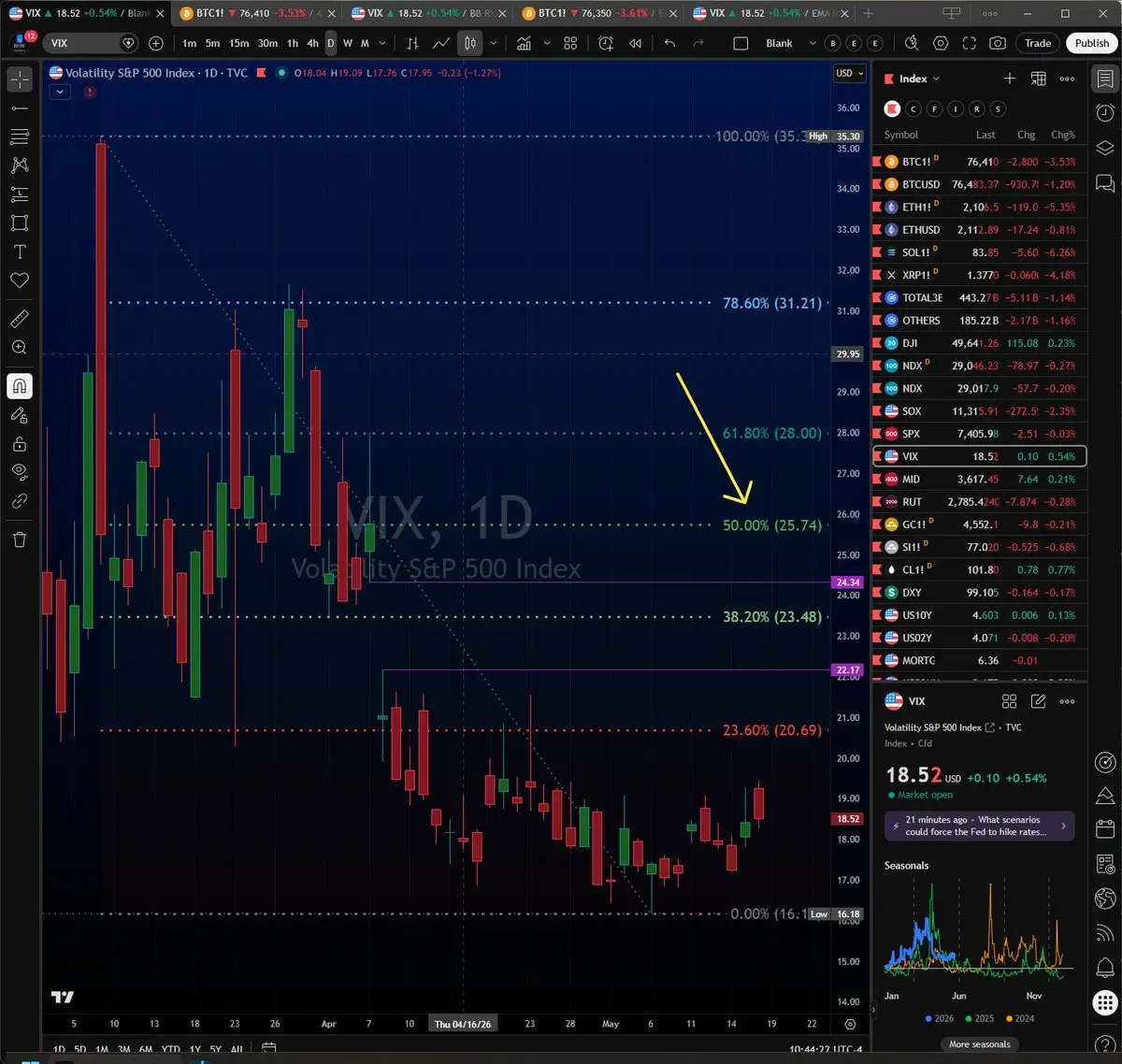The image size is (1122, 1064).
Task: Select the crosshair cursor tool
Action: tap(20, 79)
